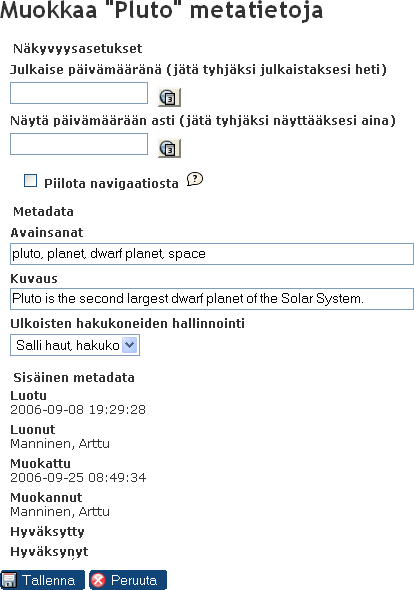Click the Näkyvyysasetukset section heading

coord(78,49)
